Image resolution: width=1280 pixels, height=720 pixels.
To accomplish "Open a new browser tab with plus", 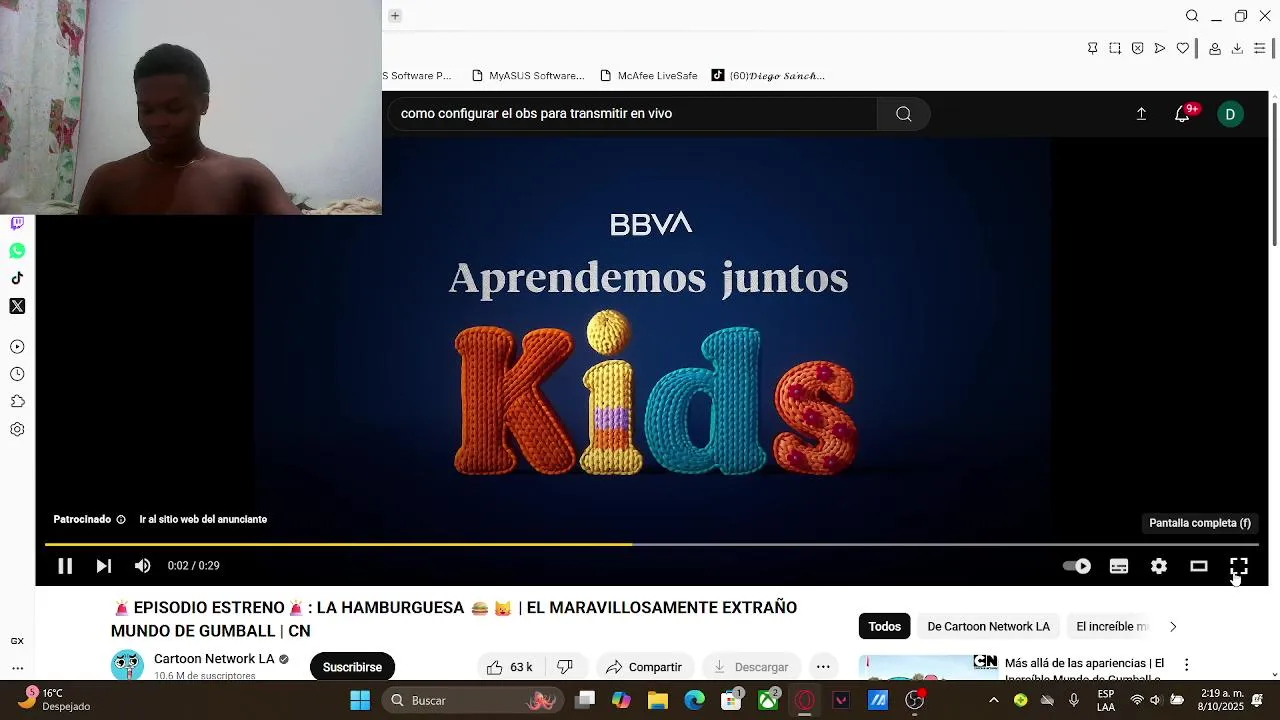I will tap(395, 15).
